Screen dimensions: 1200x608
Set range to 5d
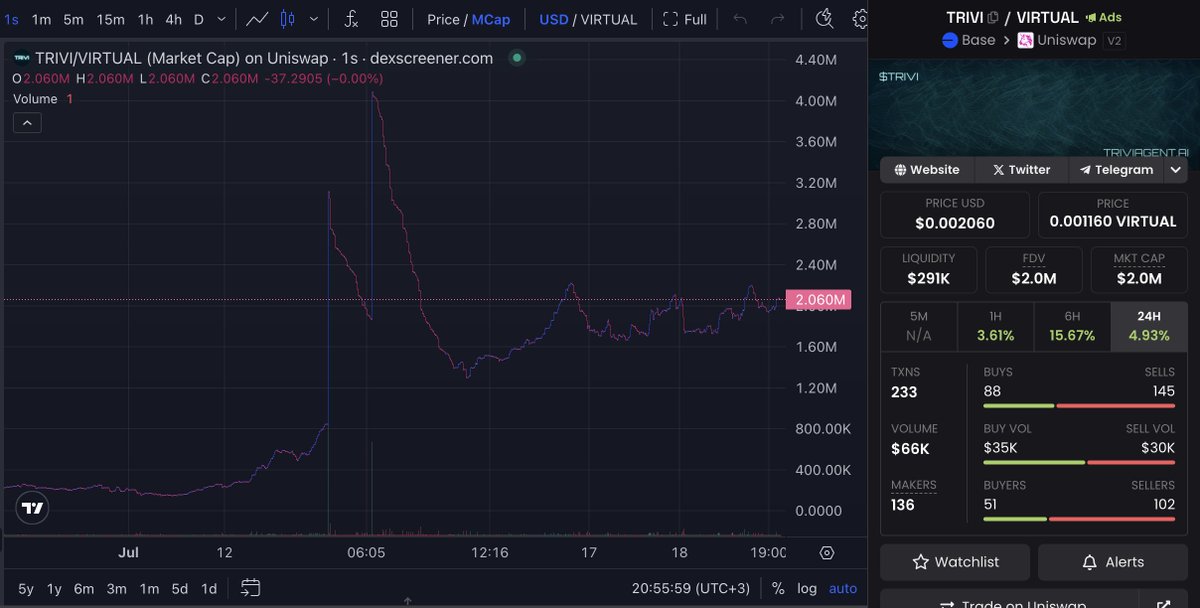coord(179,588)
